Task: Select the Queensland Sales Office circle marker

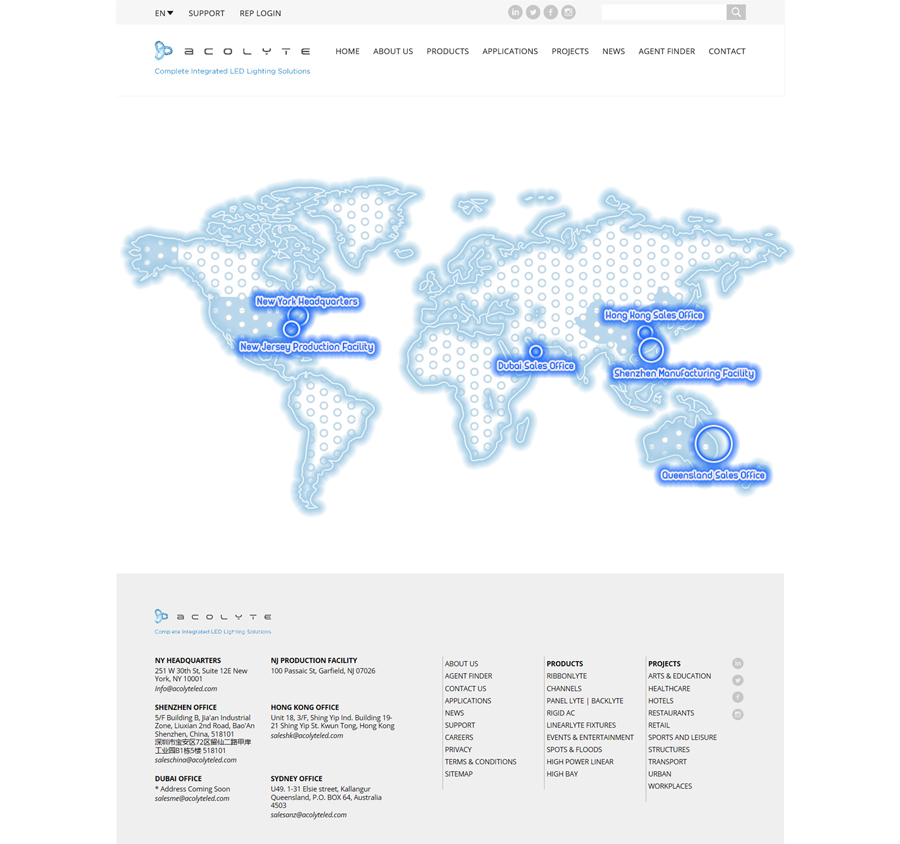Action: [x=713, y=444]
